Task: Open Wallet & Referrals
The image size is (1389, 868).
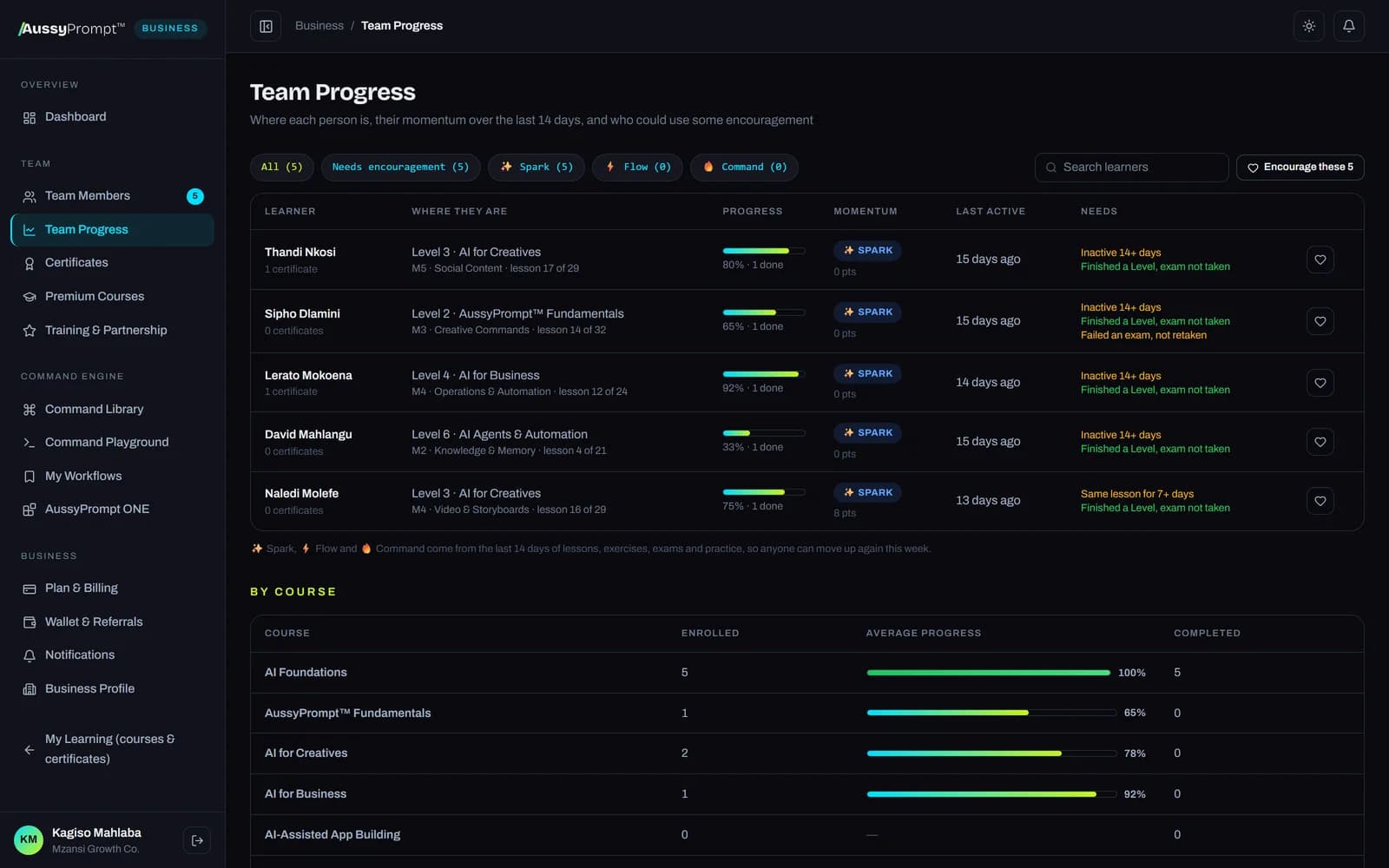Action: click(112, 622)
